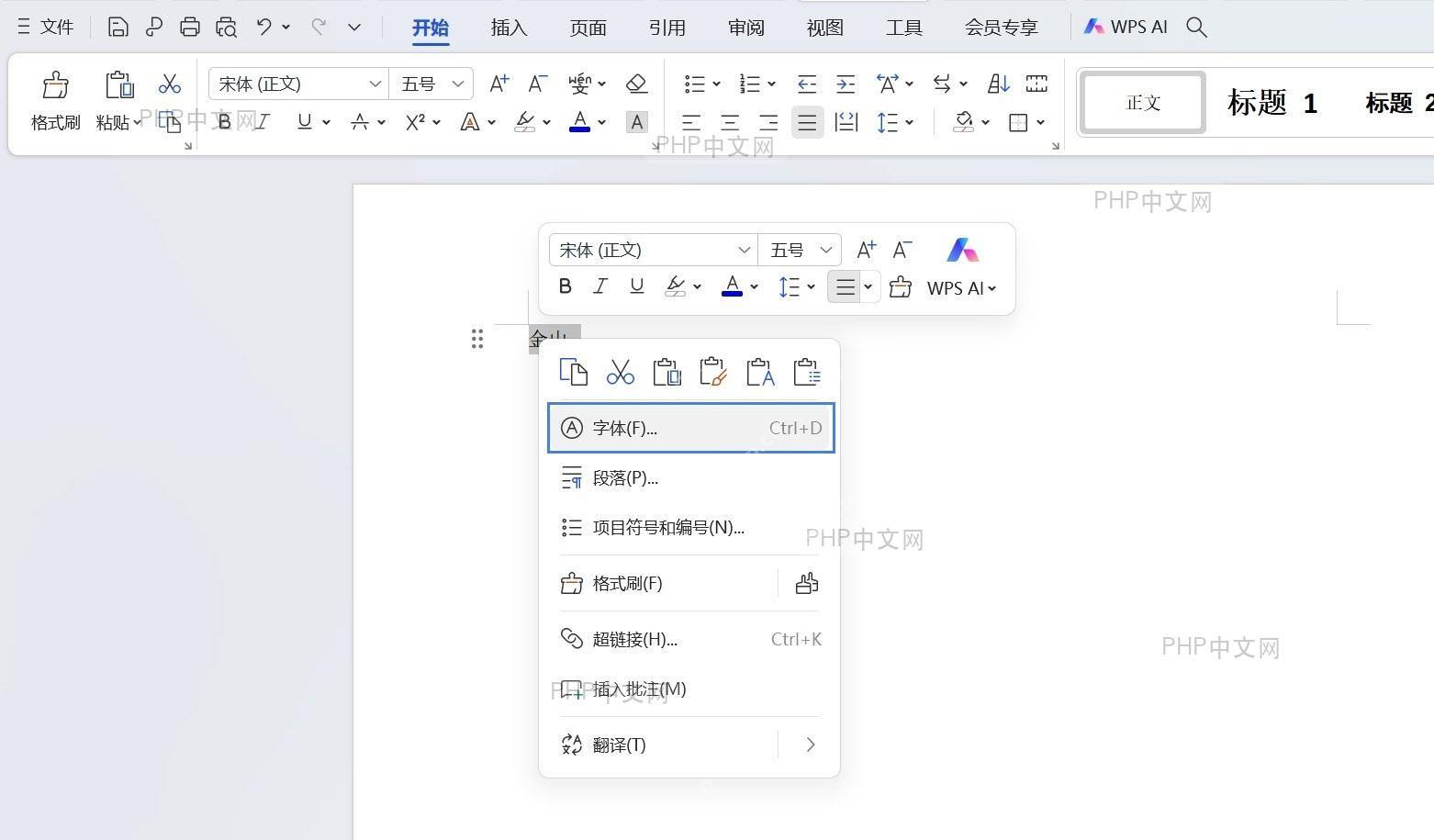Select 段落(P)... in the context menu
This screenshot has height=840, width=1434.
pyautogui.click(x=691, y=478)
